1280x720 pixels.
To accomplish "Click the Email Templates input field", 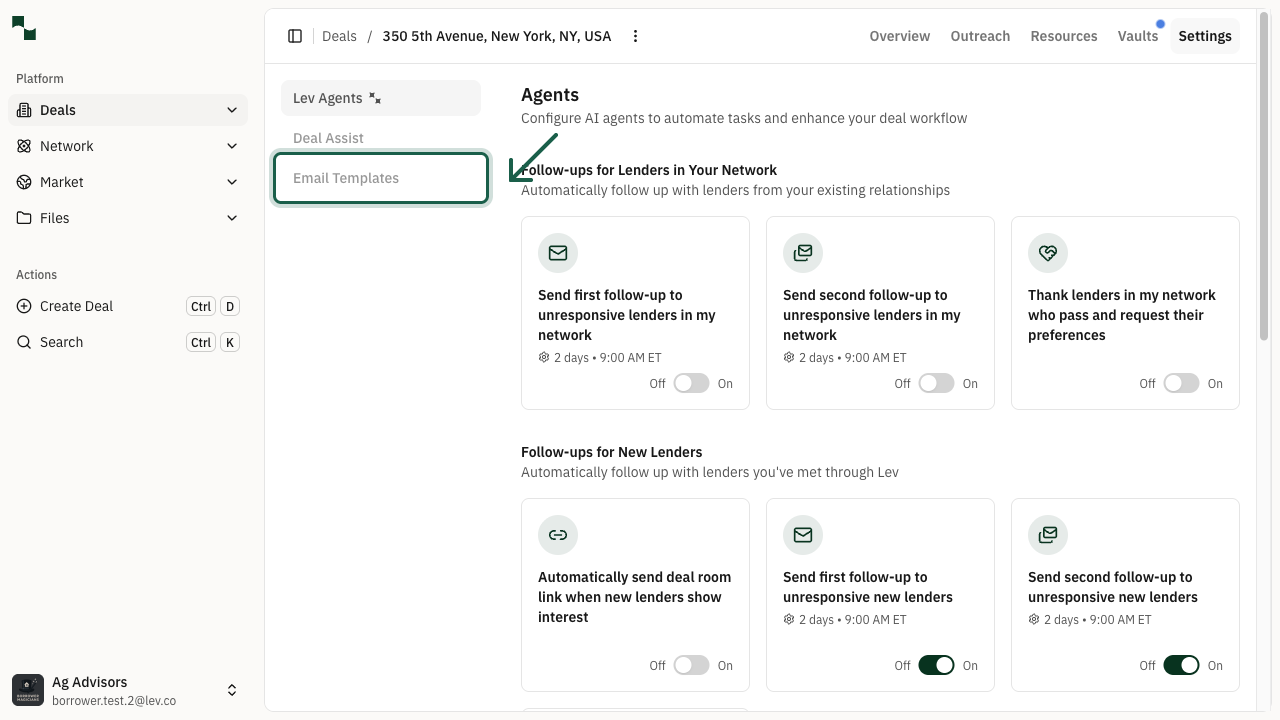I will pyautogui.click(x=380, y=178).
